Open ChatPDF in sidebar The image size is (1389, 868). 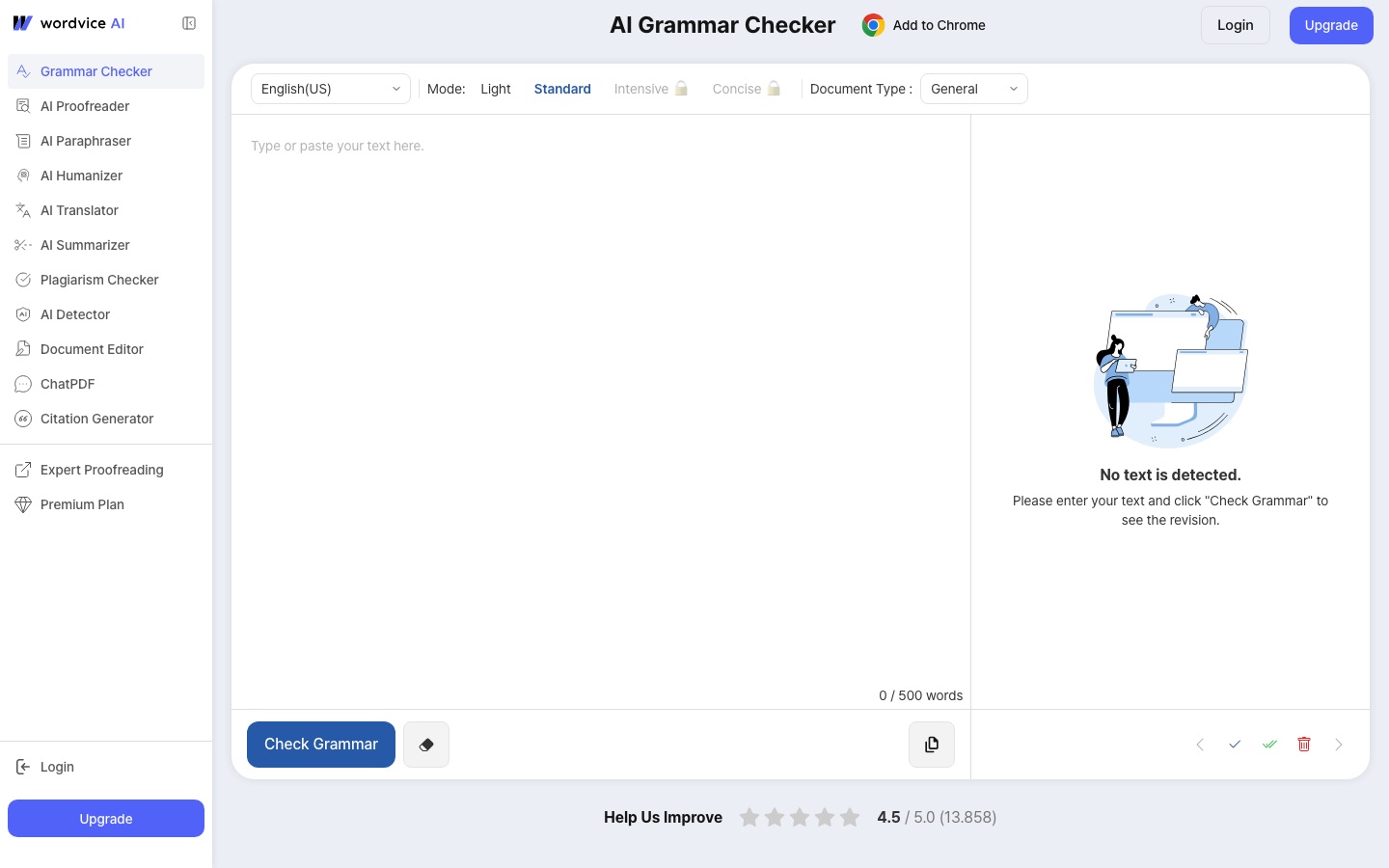pos(106,384)
